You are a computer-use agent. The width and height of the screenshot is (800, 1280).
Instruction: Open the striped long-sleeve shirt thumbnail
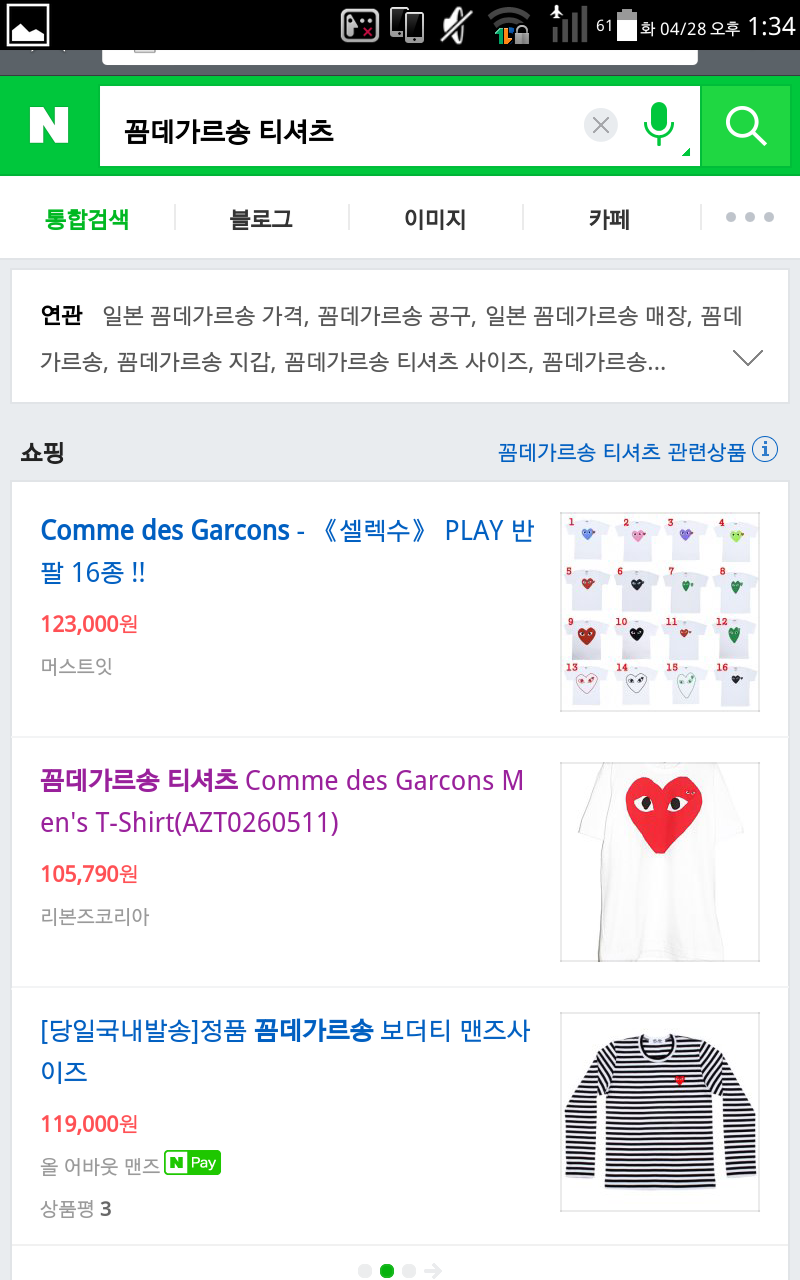click(659, 1111)
